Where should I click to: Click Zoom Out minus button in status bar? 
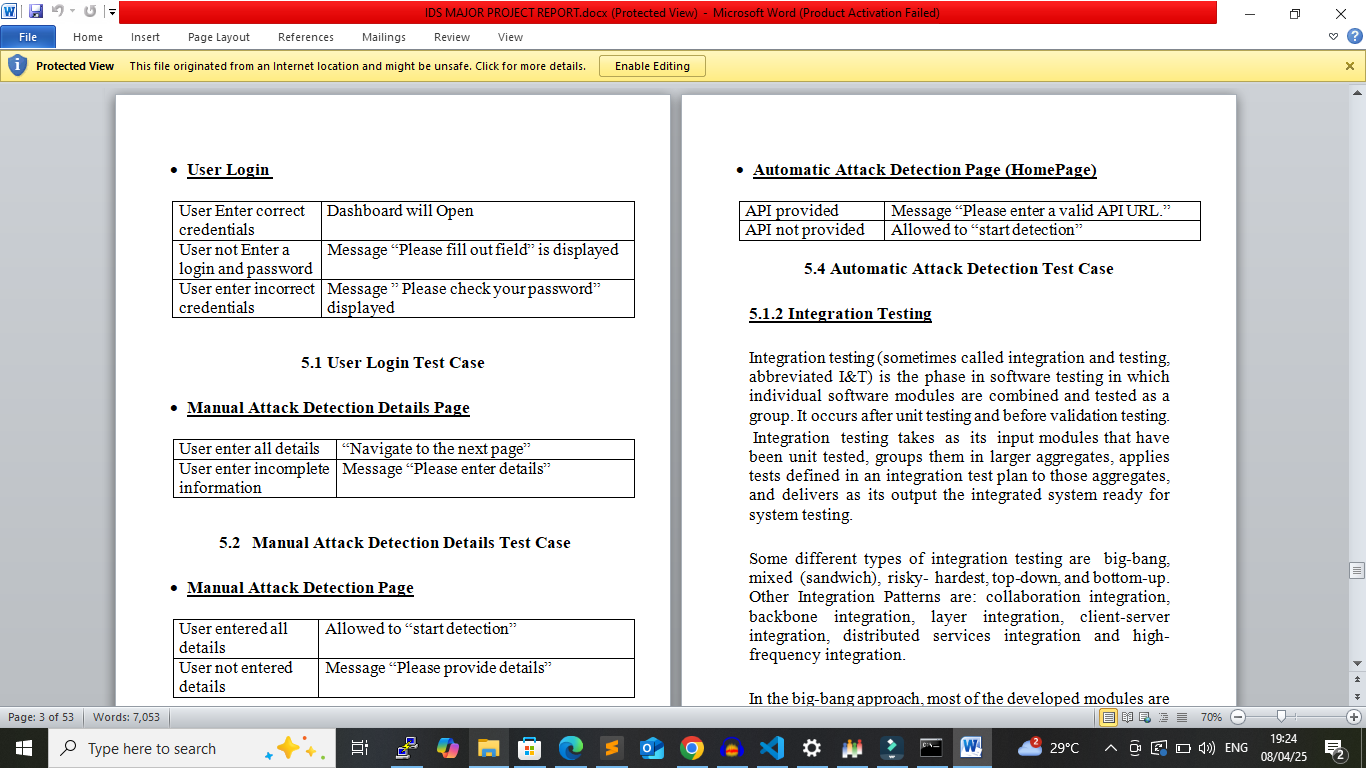click(x=1238, y=717)
